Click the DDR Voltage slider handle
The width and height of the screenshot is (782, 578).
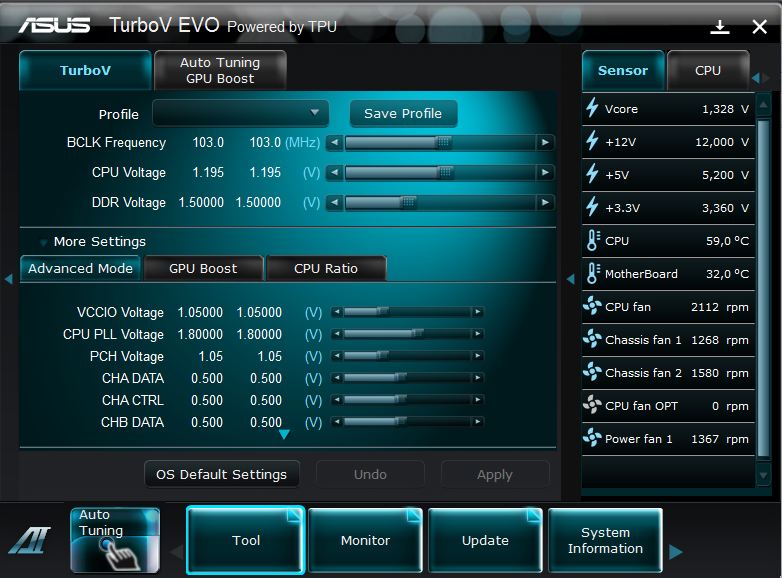point(408,202)
